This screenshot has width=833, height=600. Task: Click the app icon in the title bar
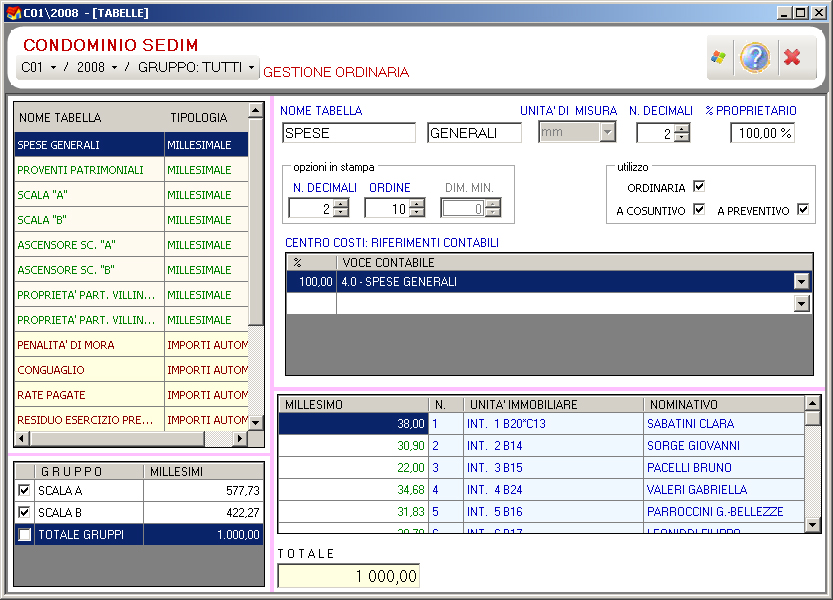(13, 12)
